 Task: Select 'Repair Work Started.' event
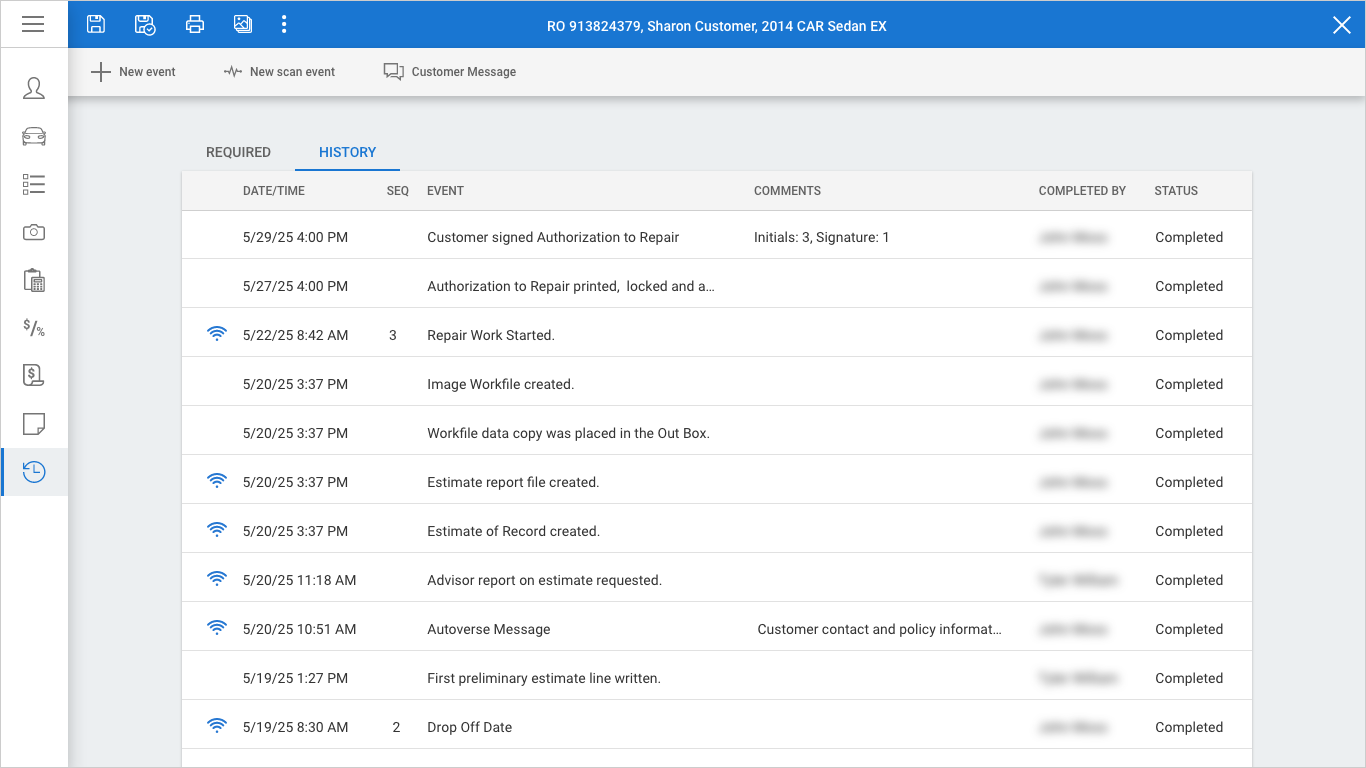pyautogui.click(x=491, y=335)
